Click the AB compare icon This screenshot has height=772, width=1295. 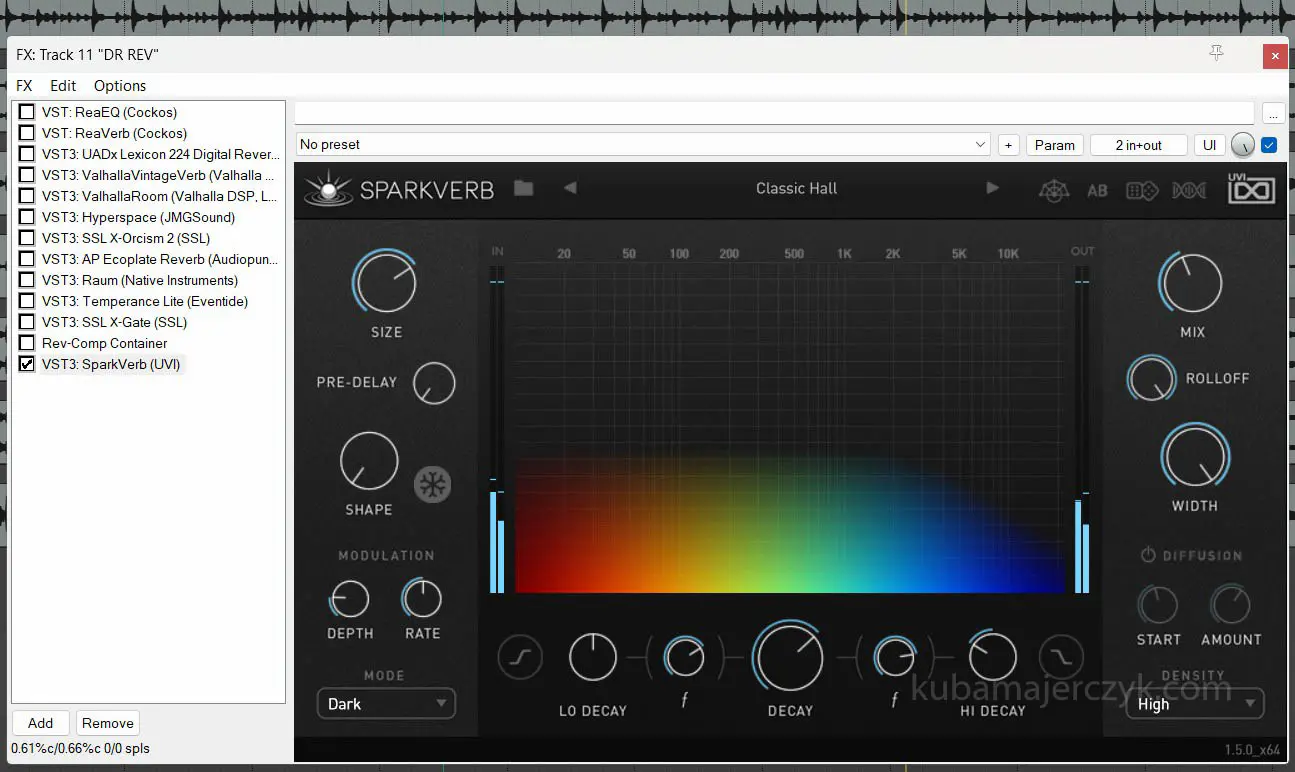click(x=1097, y=190)
